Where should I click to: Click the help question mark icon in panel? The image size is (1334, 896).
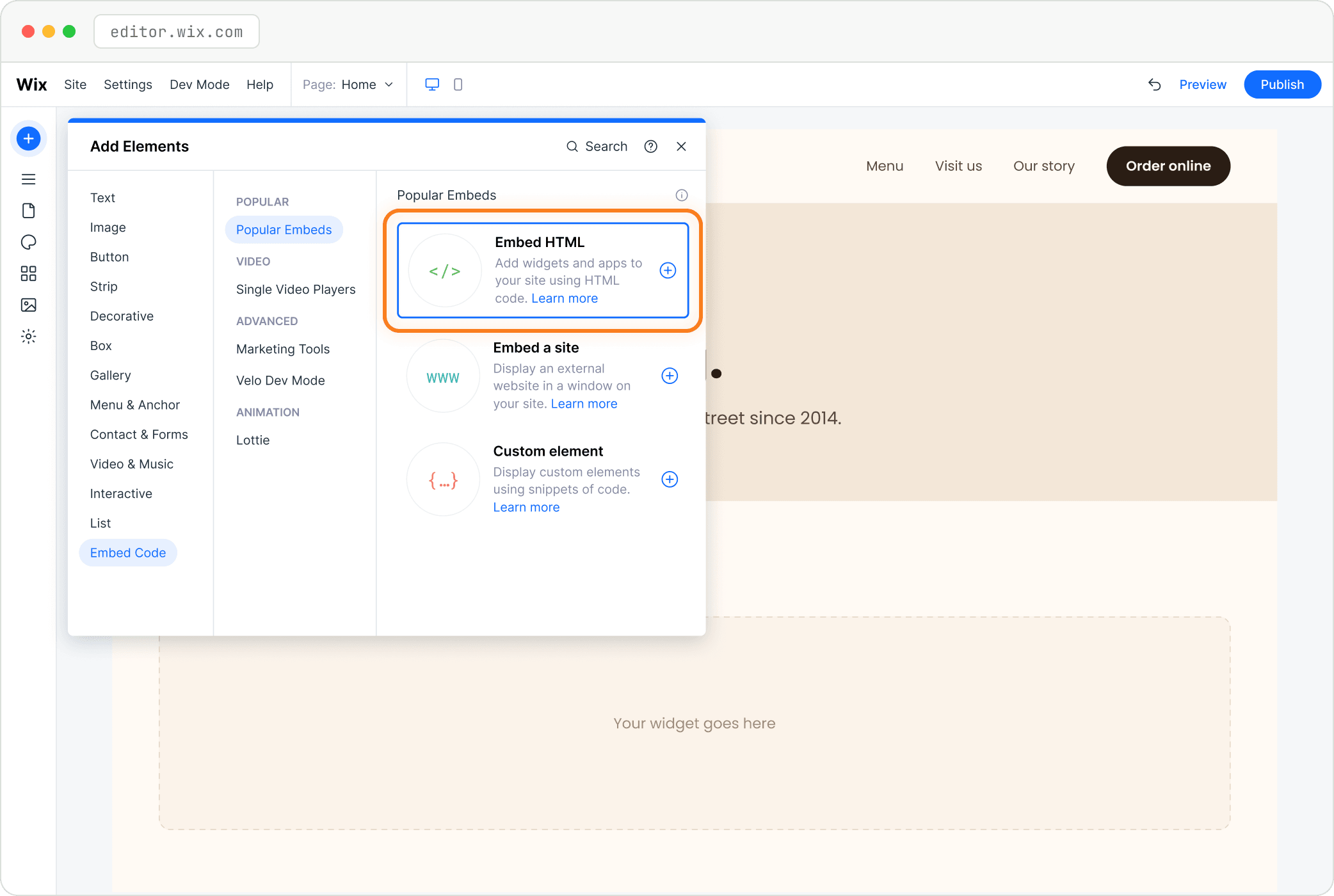(x=650, y=147)
